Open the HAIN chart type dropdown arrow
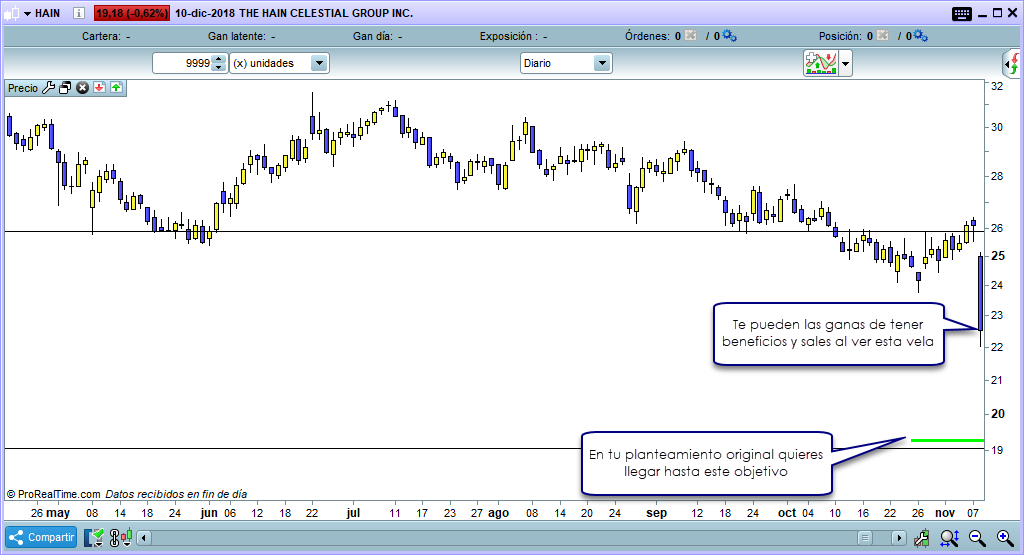This screenshot has width=1024, height=555. click(25, 14)
